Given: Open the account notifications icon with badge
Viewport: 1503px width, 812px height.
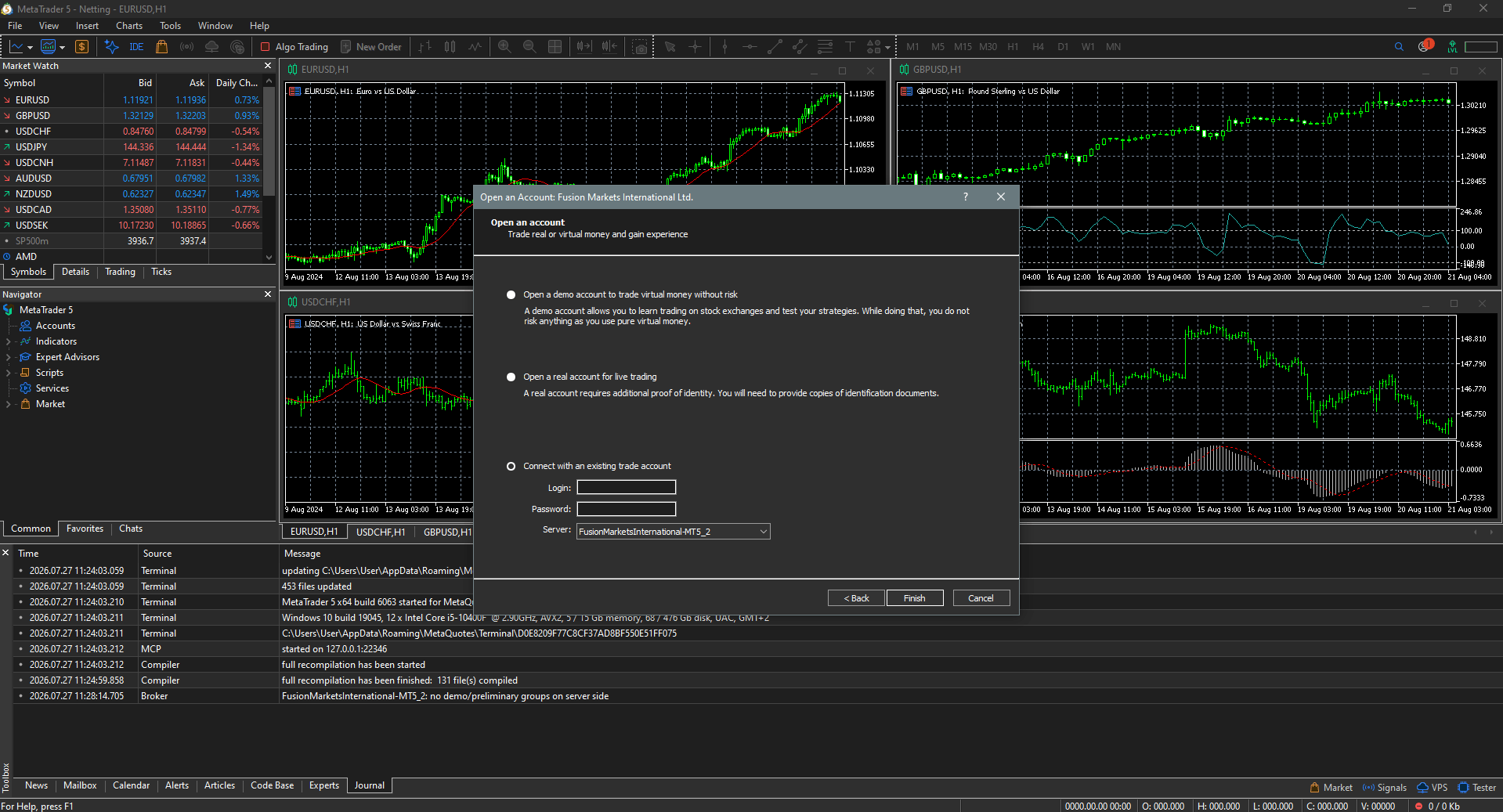Looking at the screenshot, I should pyautogui.click(x=1425, y=46).
